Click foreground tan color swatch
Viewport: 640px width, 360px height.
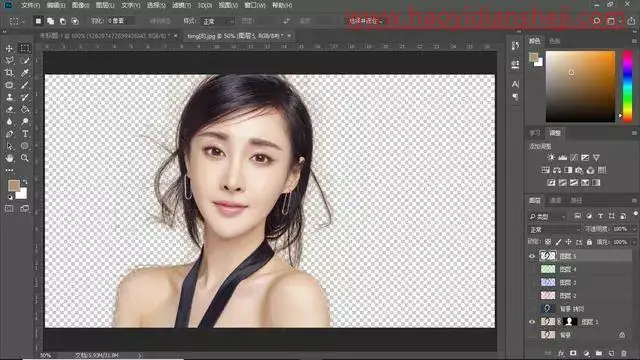[x=14, y=185]
